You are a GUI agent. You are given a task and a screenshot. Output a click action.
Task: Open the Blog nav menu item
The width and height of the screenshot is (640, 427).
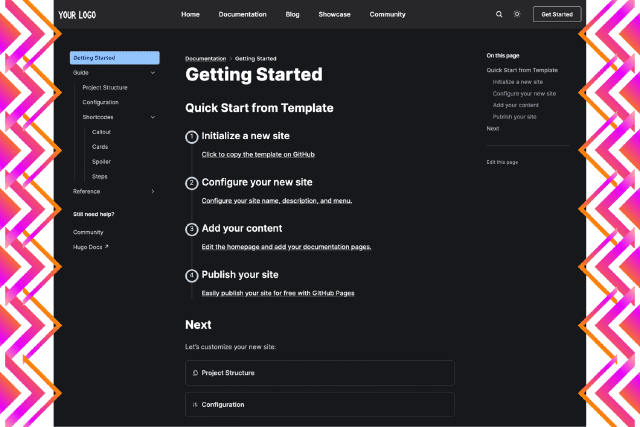[292, 15]
